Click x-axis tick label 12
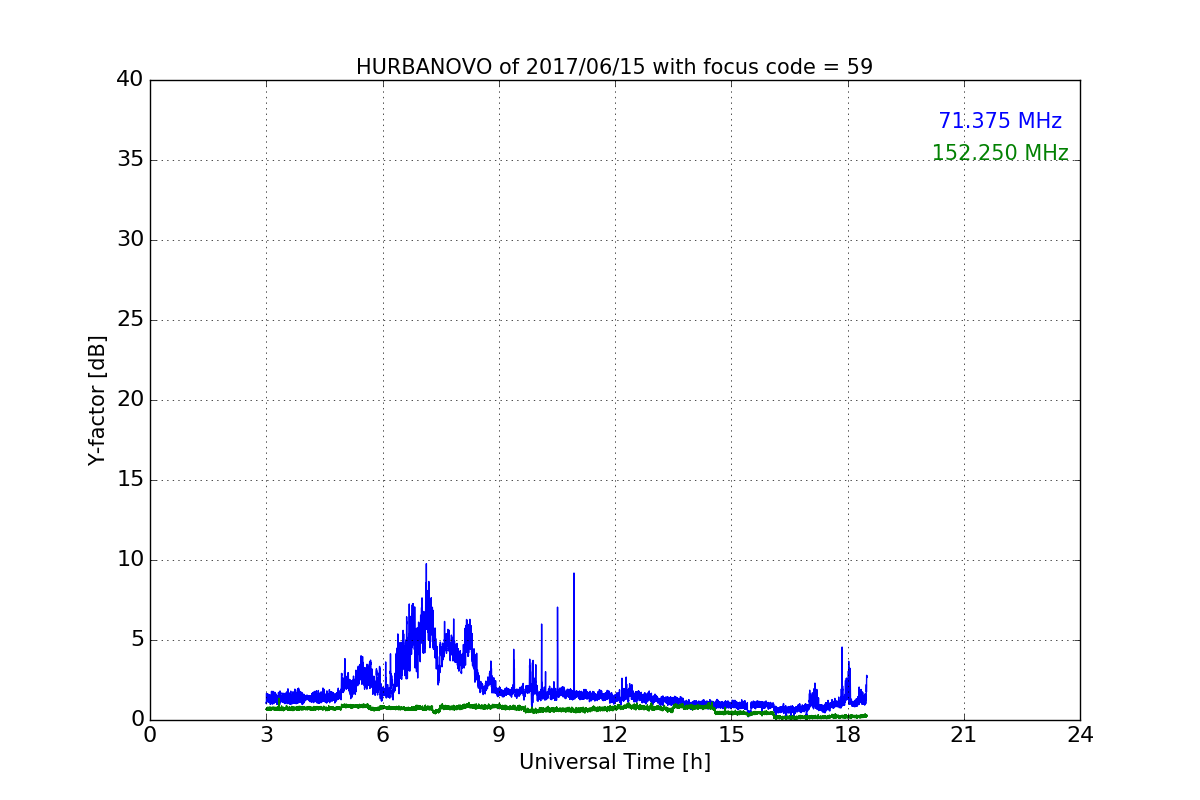The width and height of the screenshot is (1200, 800). click(615, 735)
